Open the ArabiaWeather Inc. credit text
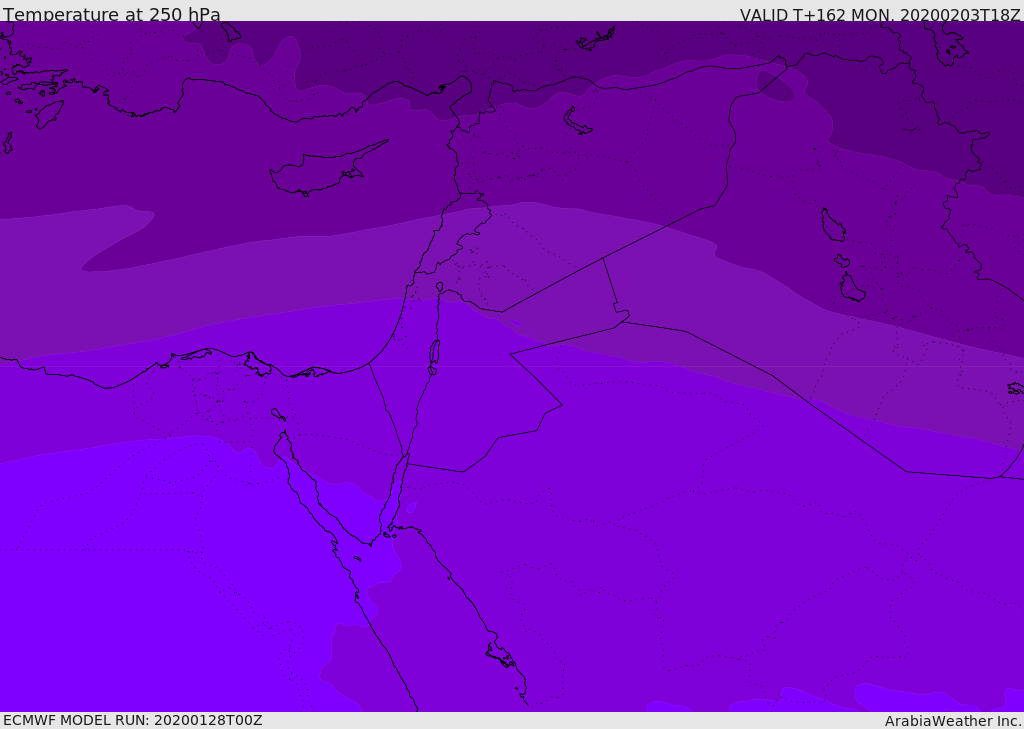Screen dimensions: 1024x729 [x=953, y=721]
